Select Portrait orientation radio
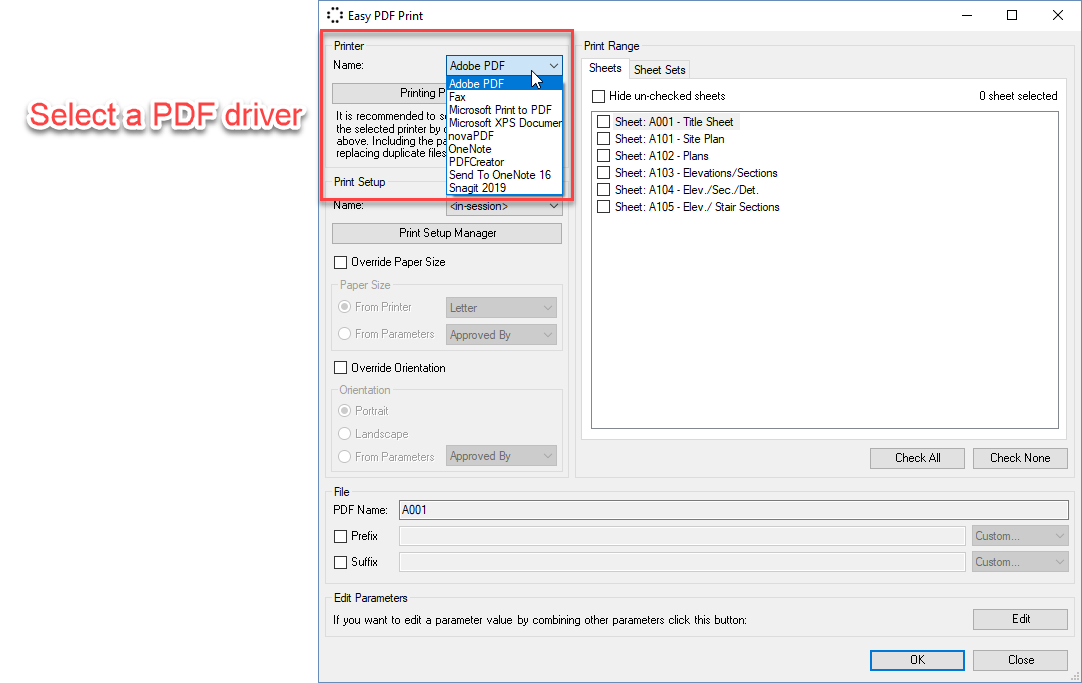This screenshot has height=683, width=1082. click(x=344, y=410)
